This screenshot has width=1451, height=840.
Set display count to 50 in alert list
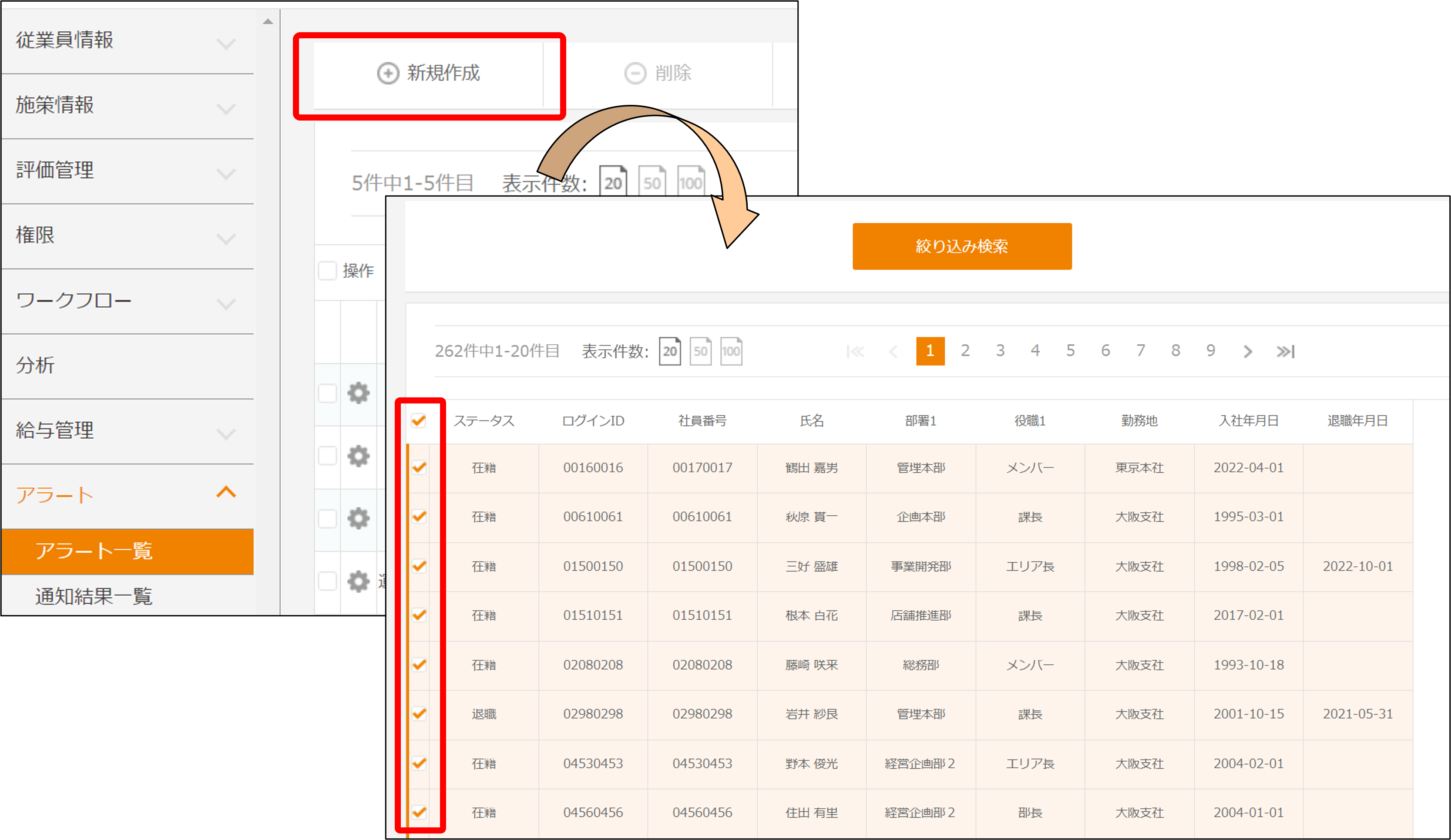coord(652,181)
